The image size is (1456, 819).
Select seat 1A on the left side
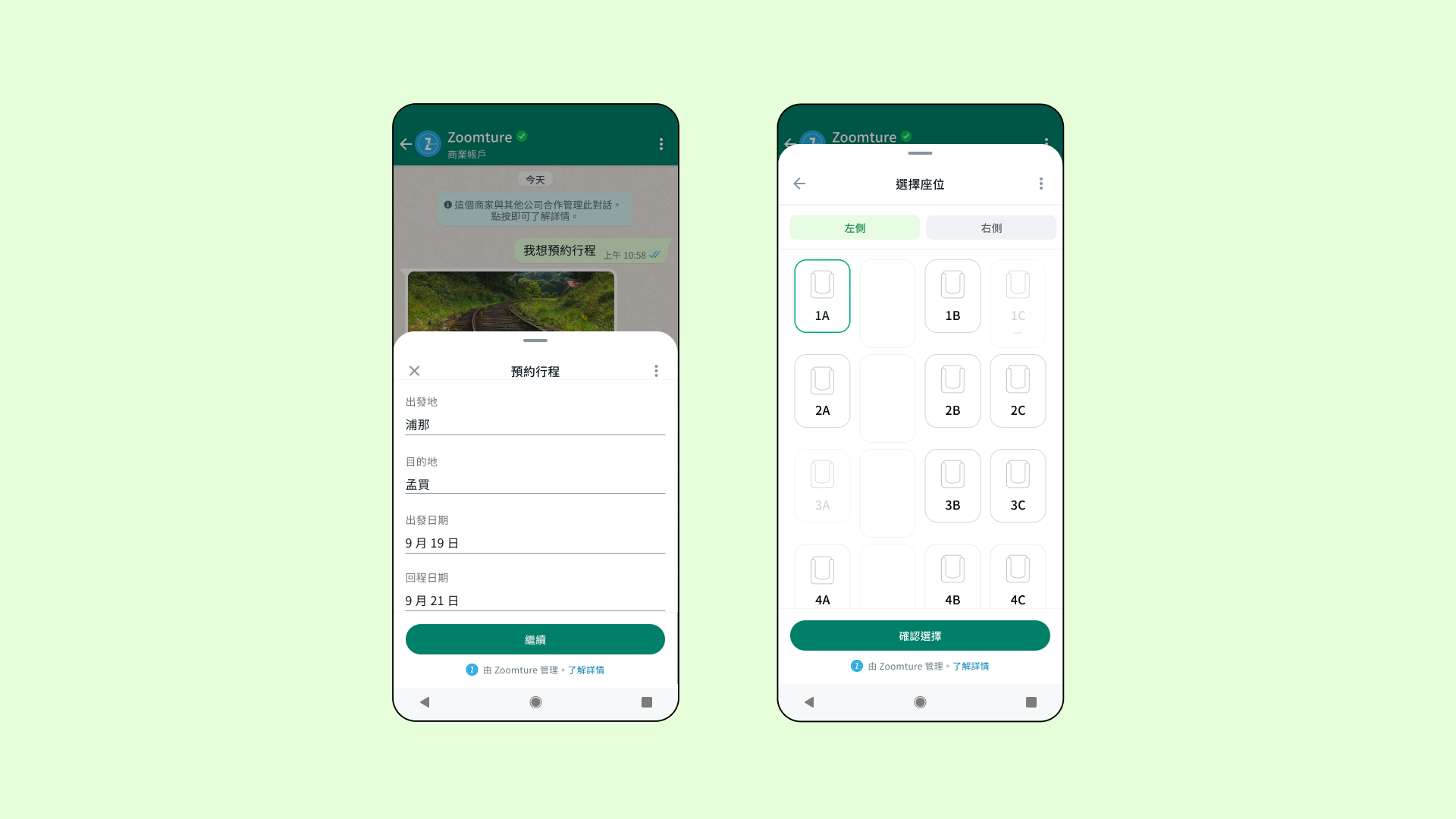[x=821, y=294]
